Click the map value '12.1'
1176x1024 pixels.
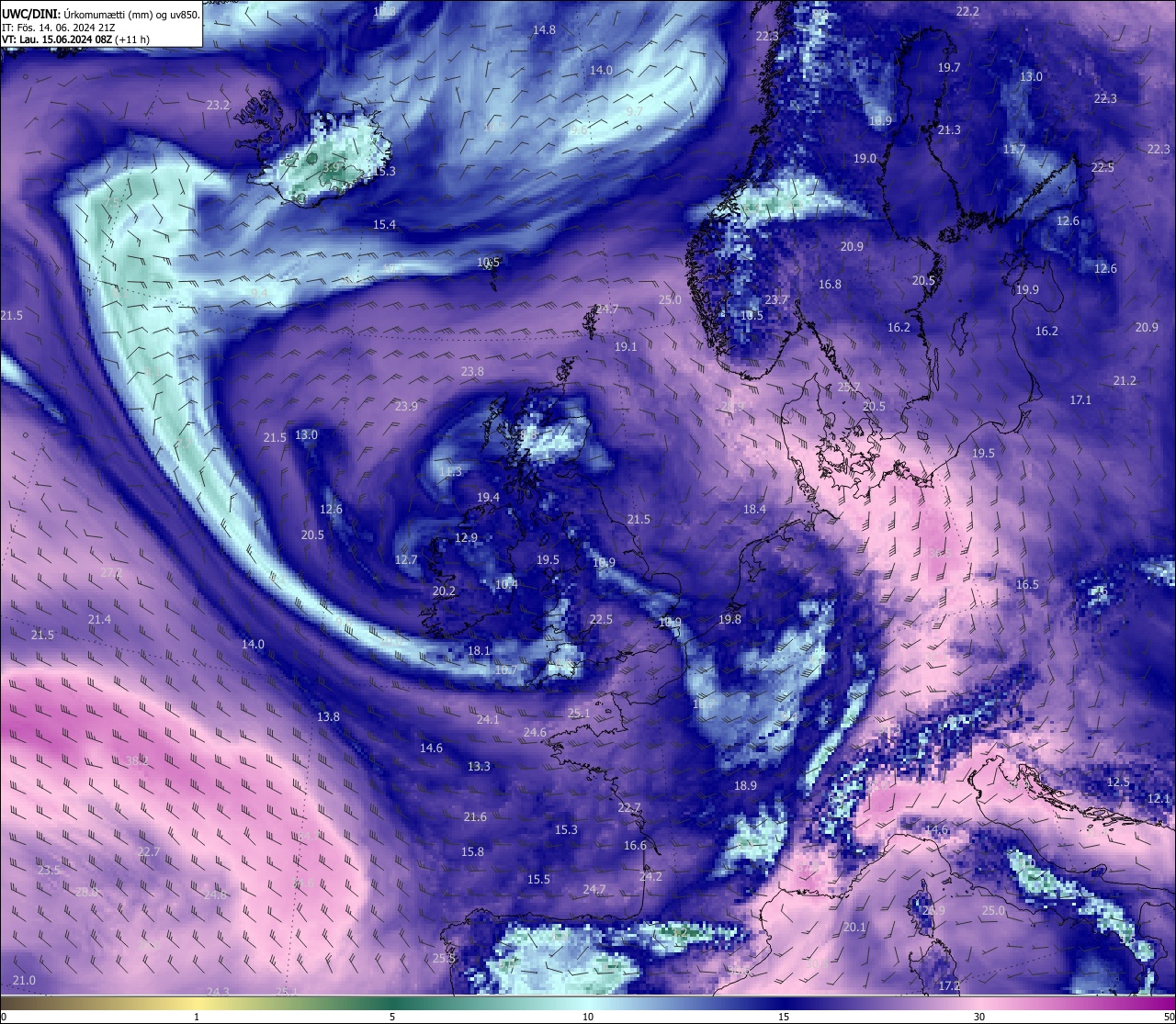coord(1159,799)
